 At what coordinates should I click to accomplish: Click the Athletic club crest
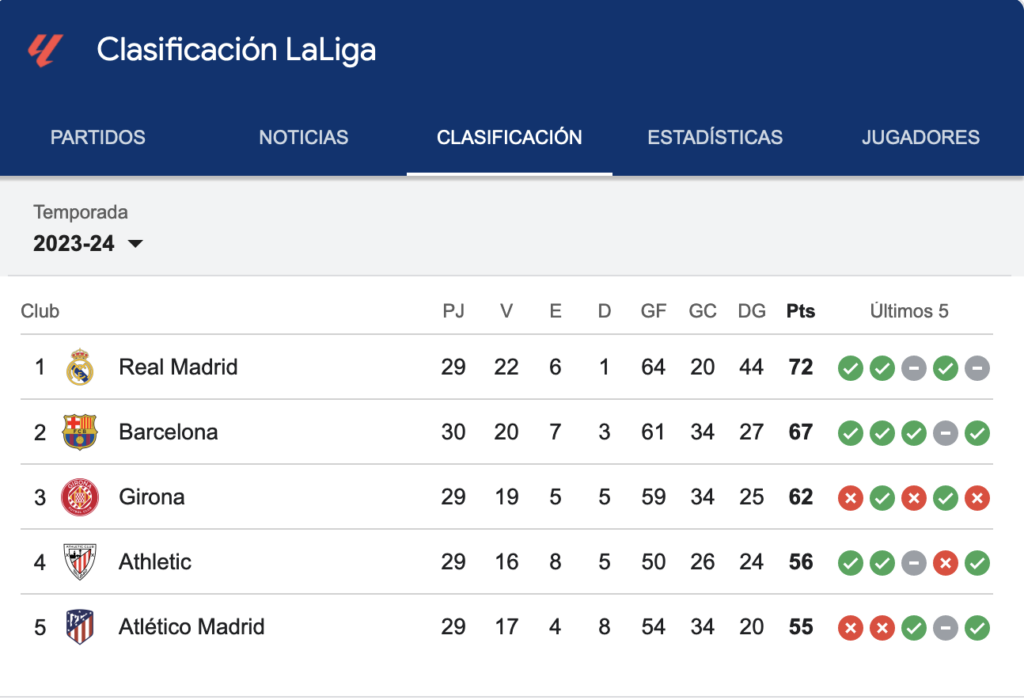pos(80,562)
